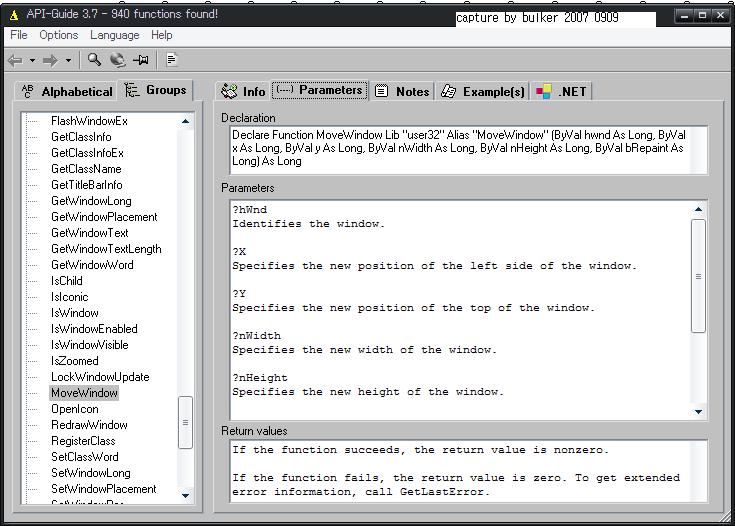
Task: Open the Example(s) tab
Action: tap(482, 91)
